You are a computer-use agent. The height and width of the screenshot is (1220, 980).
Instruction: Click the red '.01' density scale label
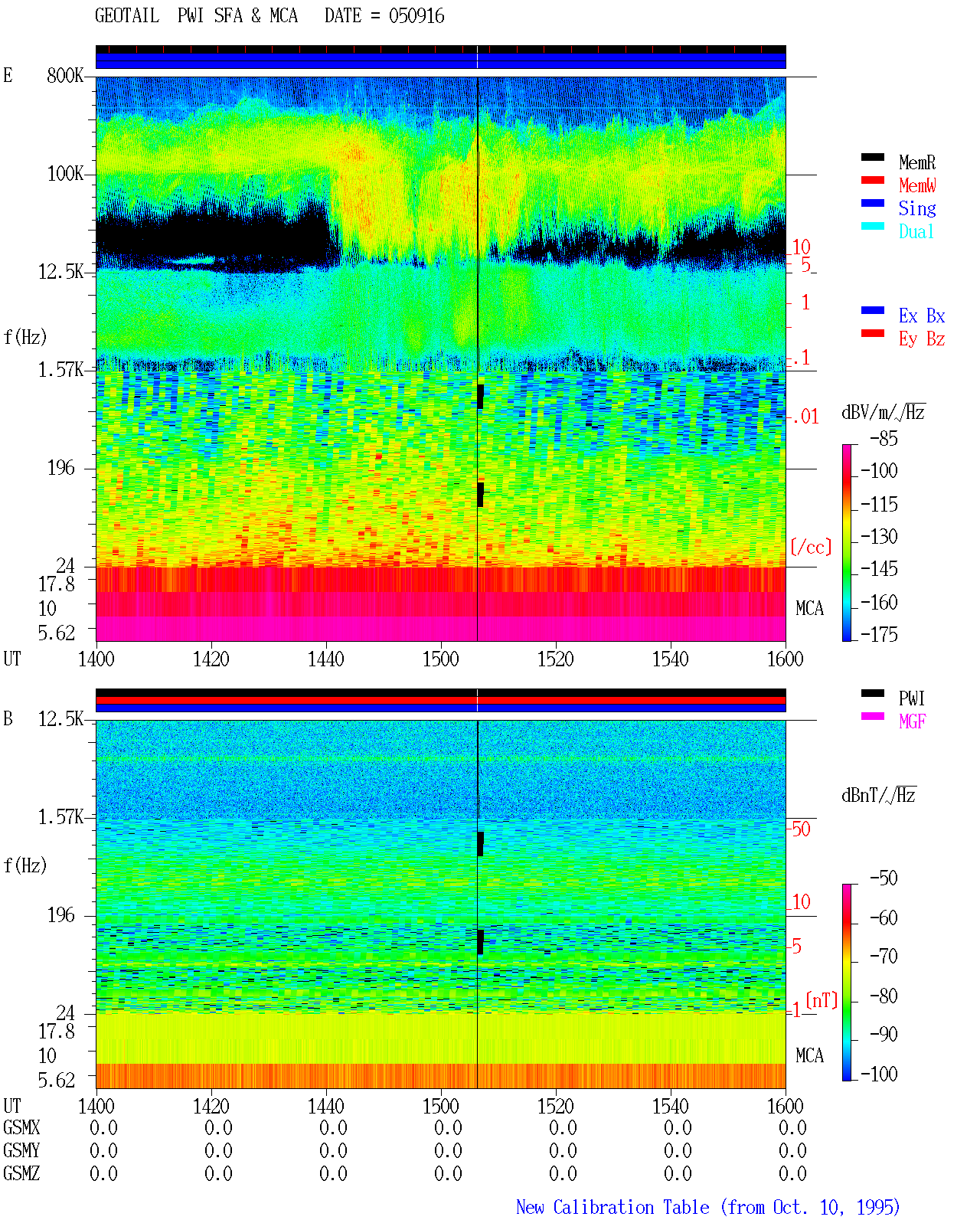tap(805, 417)
